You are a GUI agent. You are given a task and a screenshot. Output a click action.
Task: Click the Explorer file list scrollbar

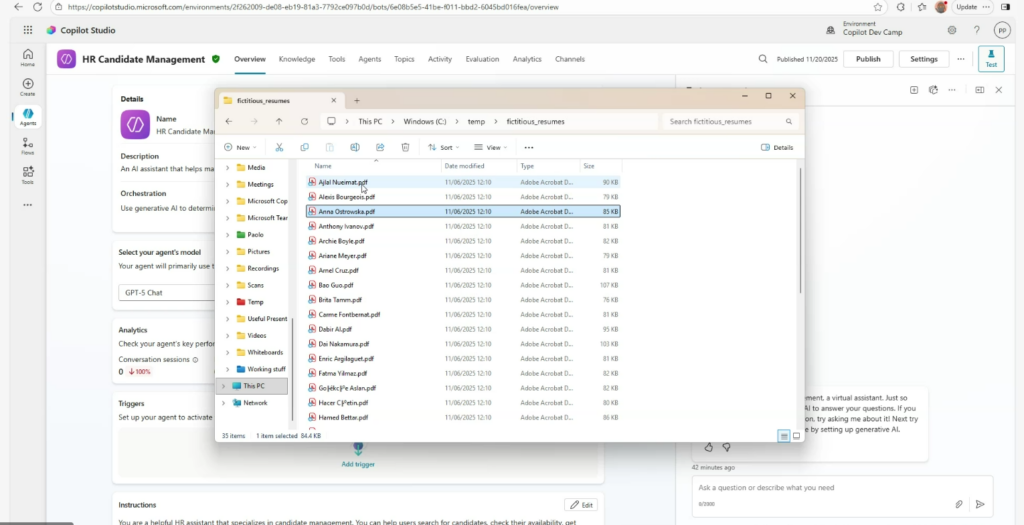(799, 250)
